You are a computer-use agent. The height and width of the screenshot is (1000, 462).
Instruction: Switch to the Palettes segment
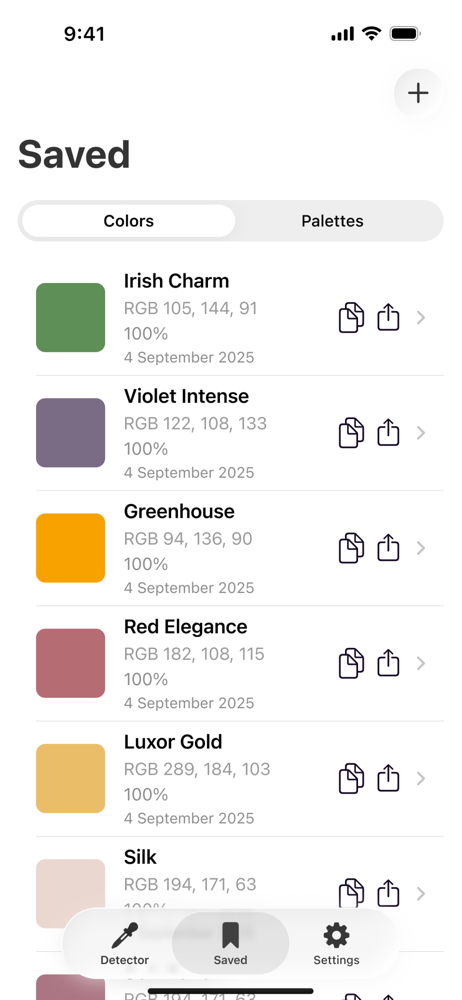(332, 221)
